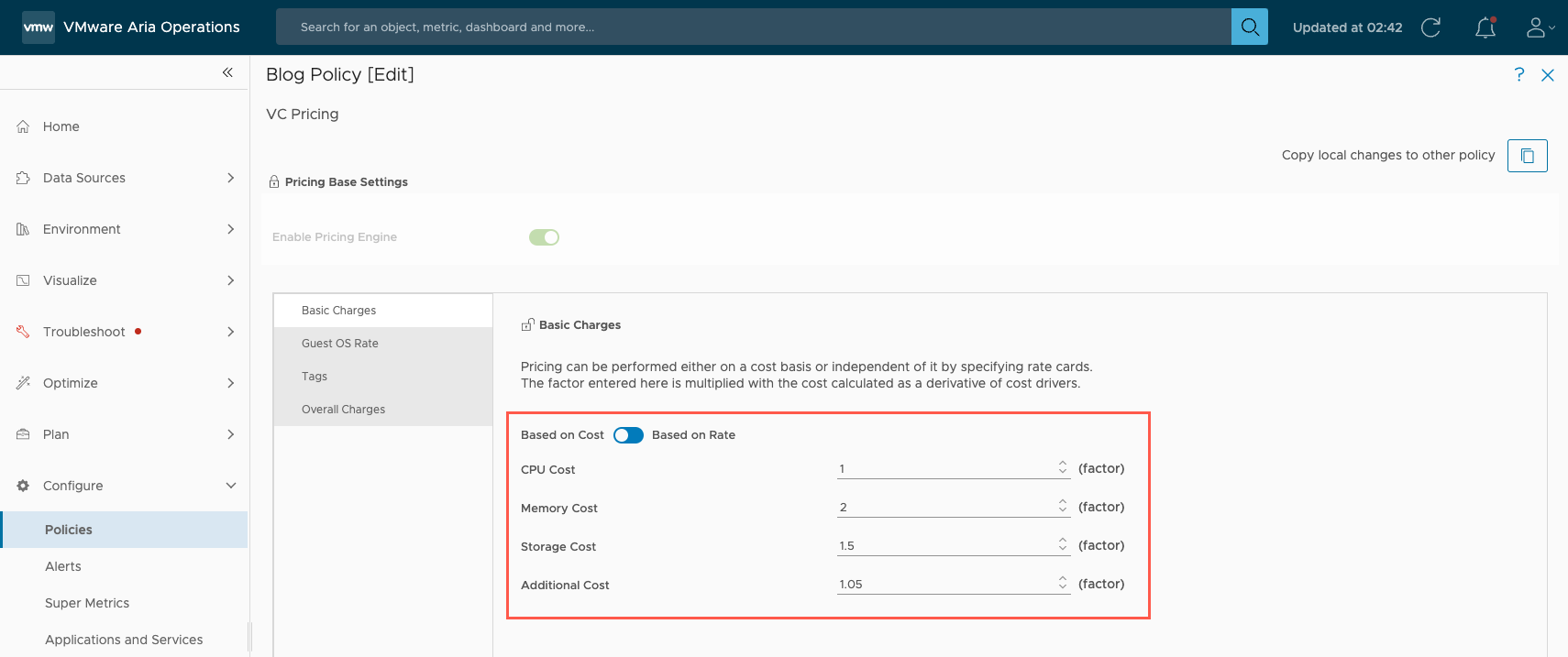Refresh data using the reload icon
Image resolution: width=1568 pixels, height=657 pixels.
pos(1430,27)
